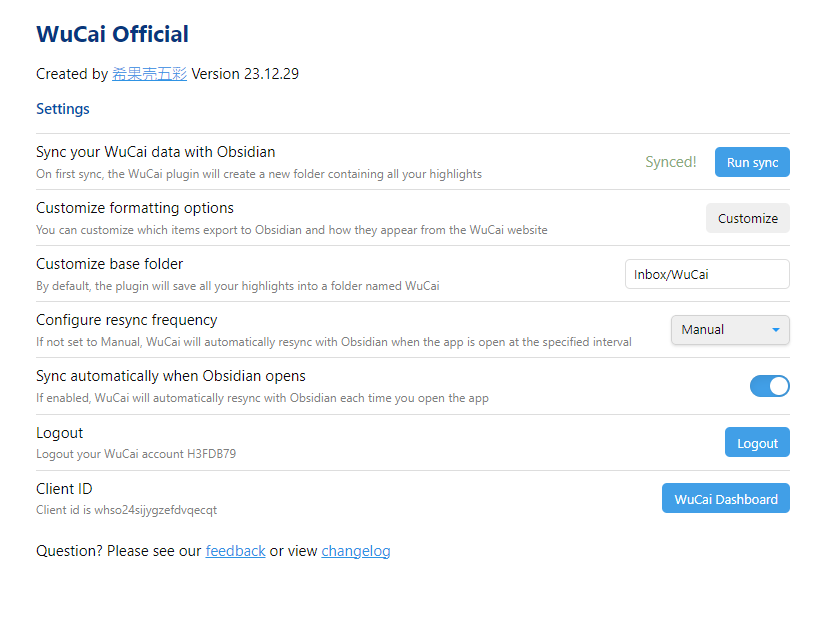Click the green Synced! status text
This screenshot has width=821, height=622.
tap(671, 162)
